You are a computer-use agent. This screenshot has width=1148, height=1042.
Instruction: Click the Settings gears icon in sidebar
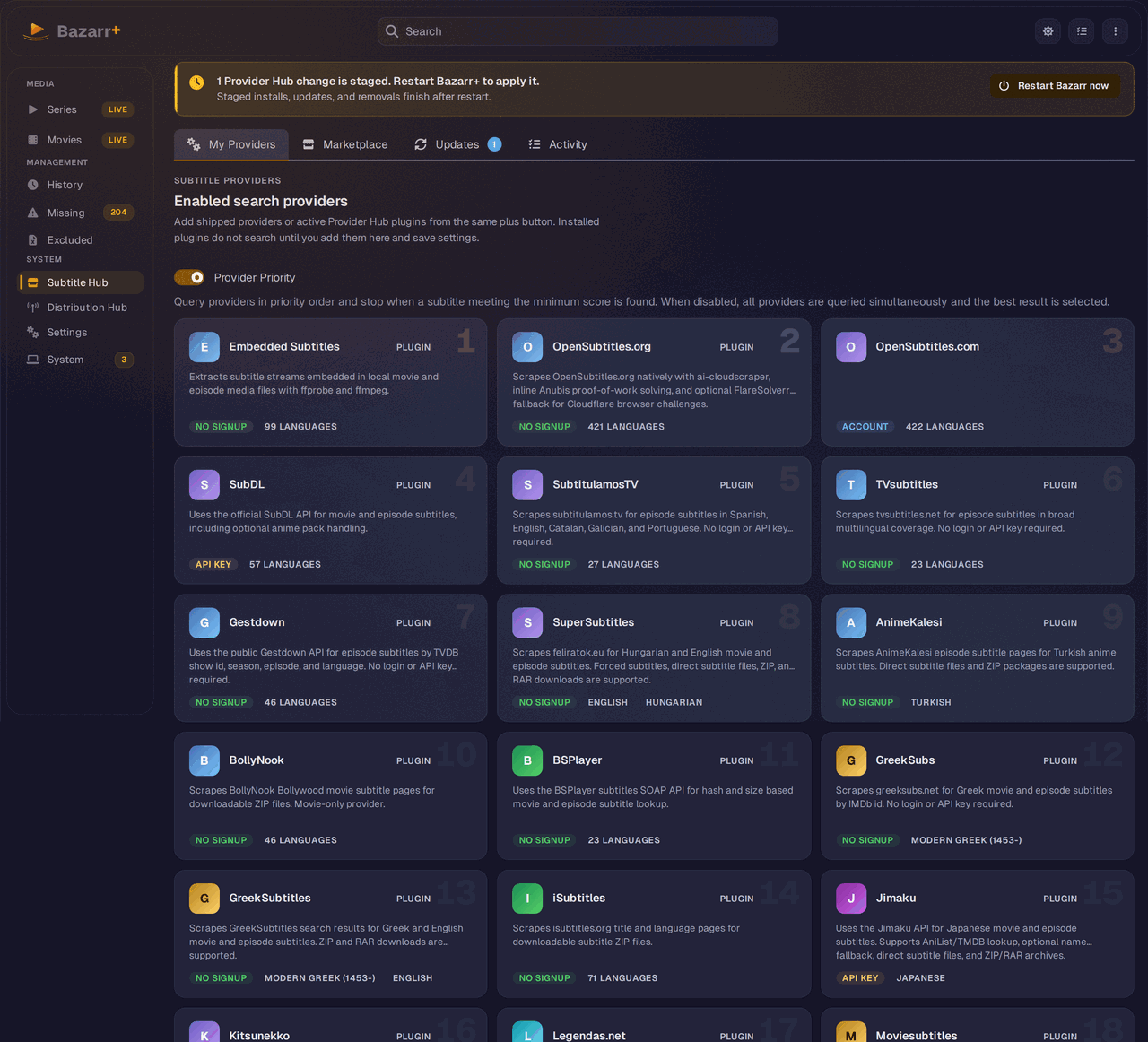coord(33,332)
